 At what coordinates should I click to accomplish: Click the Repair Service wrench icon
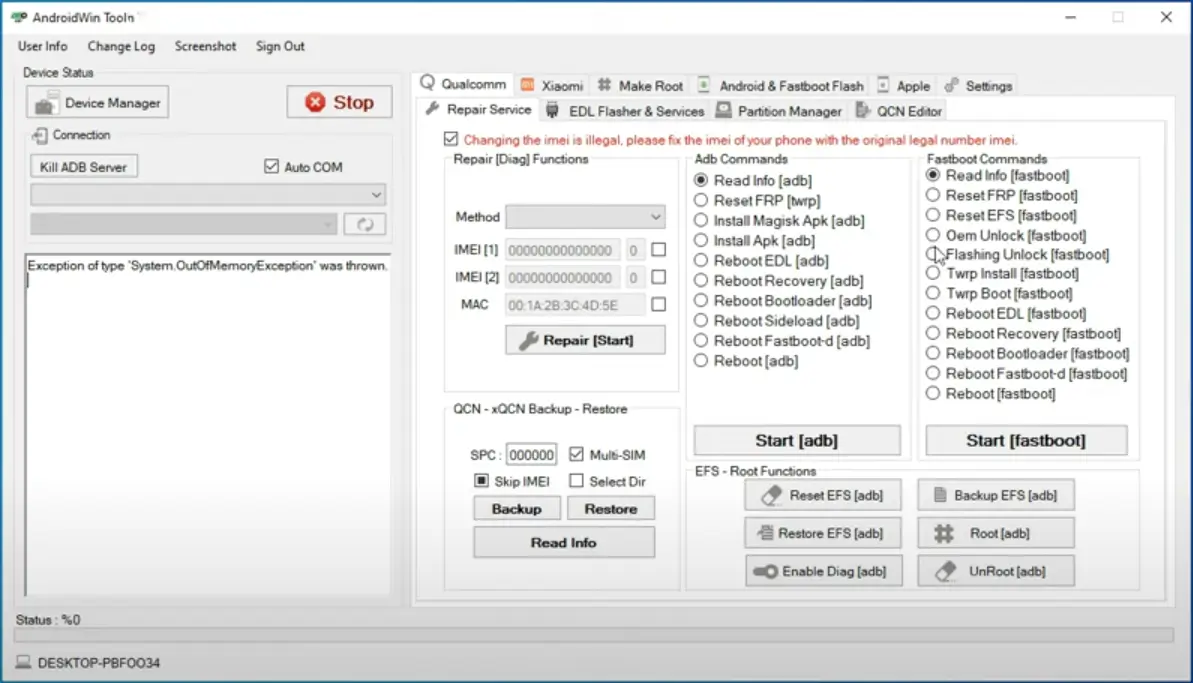tap(432, 108)
